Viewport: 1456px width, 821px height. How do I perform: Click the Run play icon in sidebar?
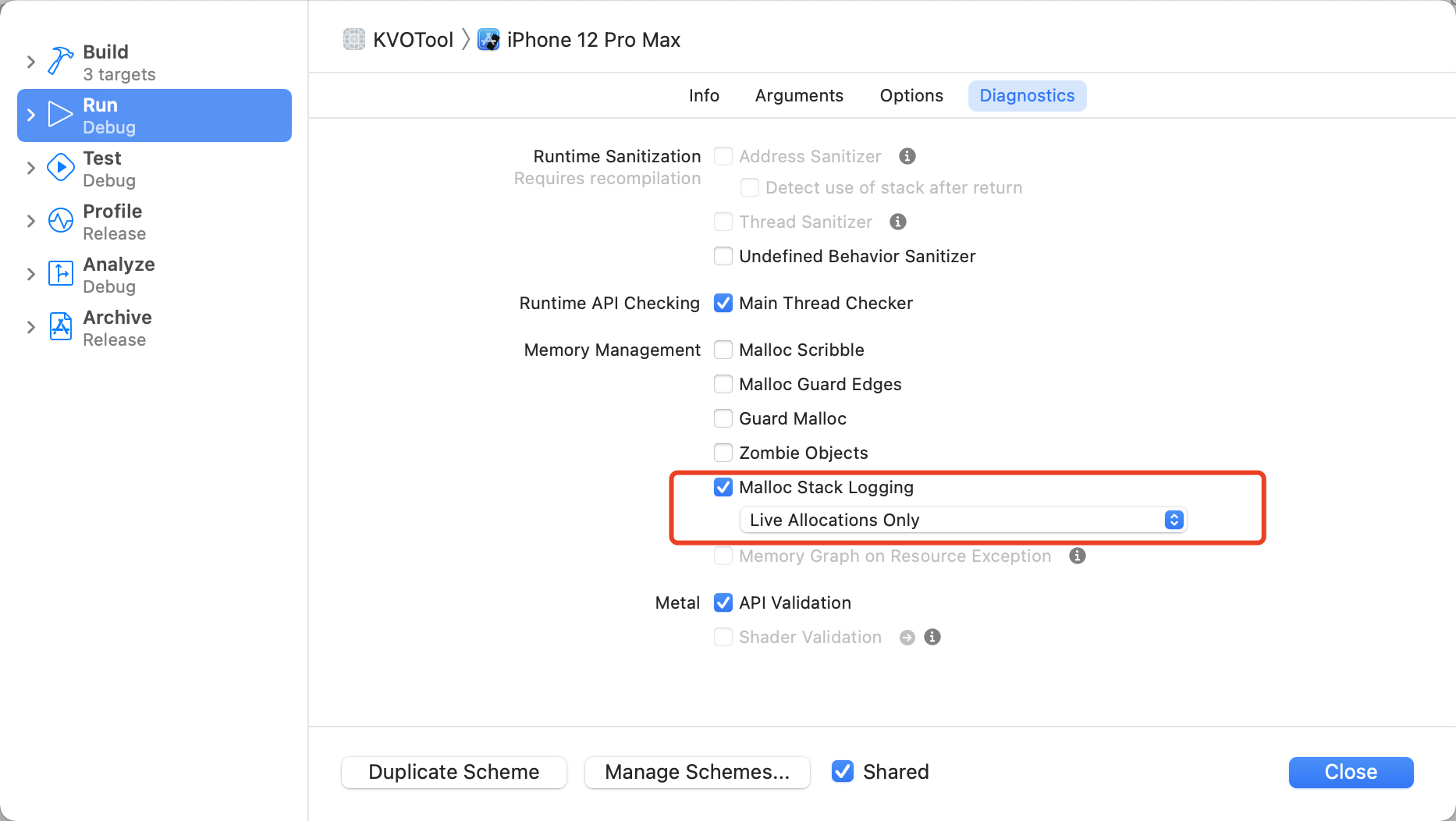pos(60,114)
